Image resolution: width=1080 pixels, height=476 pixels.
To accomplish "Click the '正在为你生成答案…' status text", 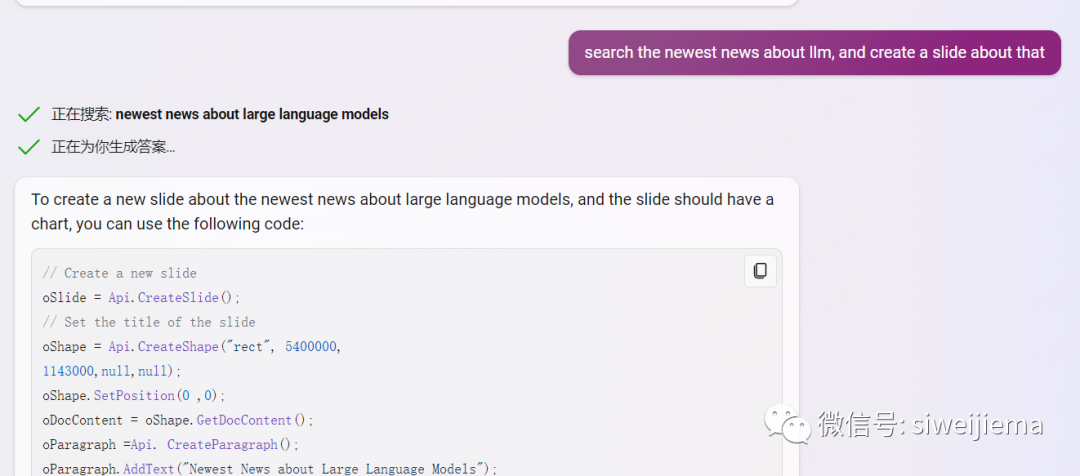I will pos(113,147).
